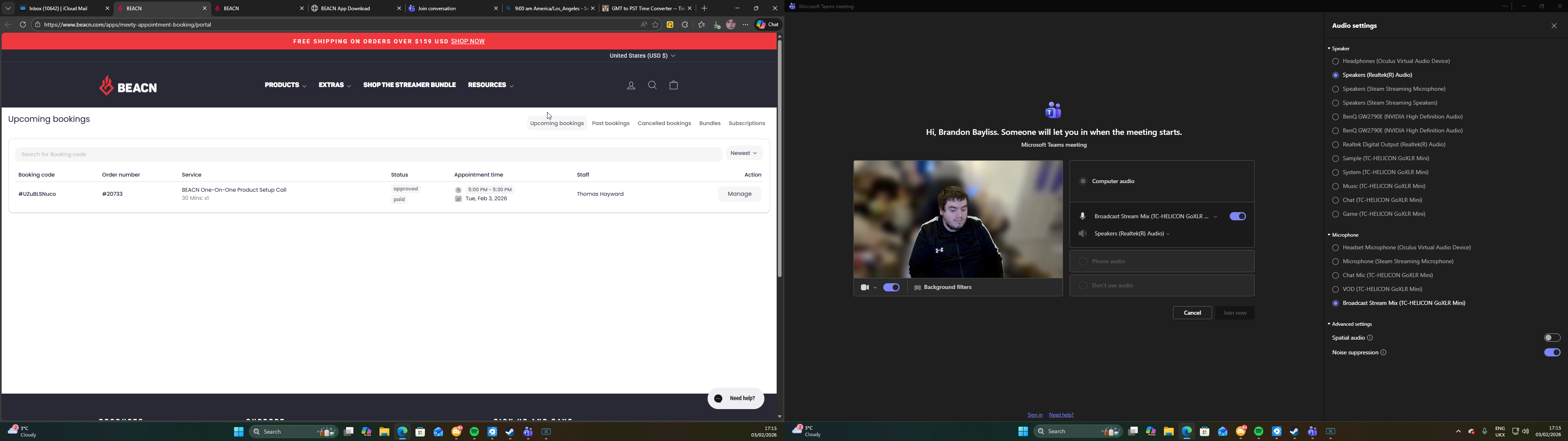Click the BEACN site search magnifier icon
Image resolution: width=1568 pixels, height=441 pixels.
[652, 85]
